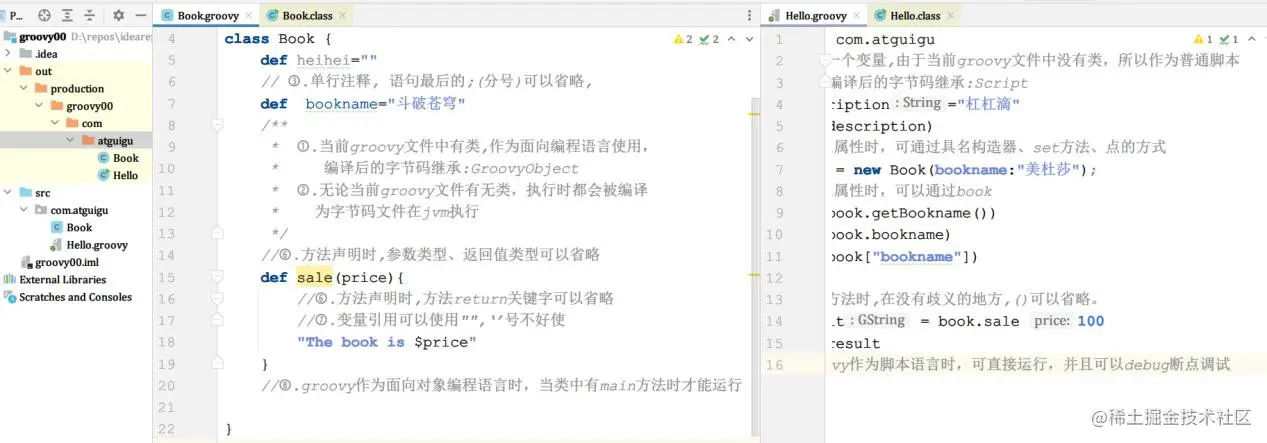Collapse the src folder

point(9,193)
